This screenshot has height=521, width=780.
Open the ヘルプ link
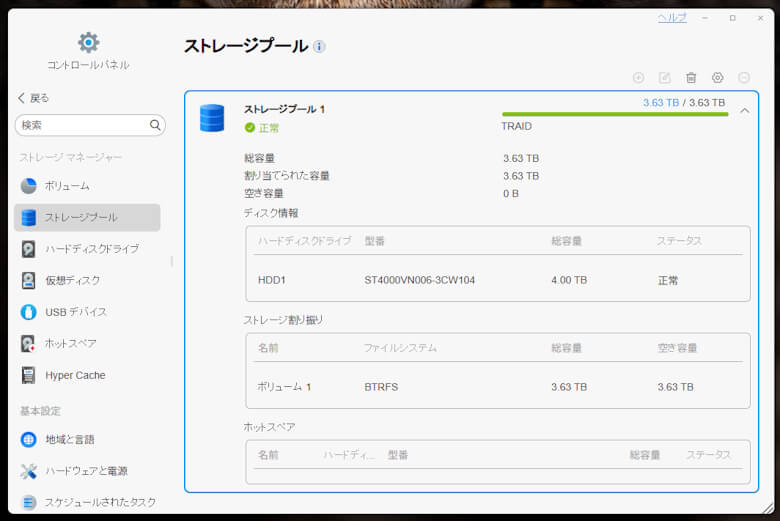coord(671,18)
